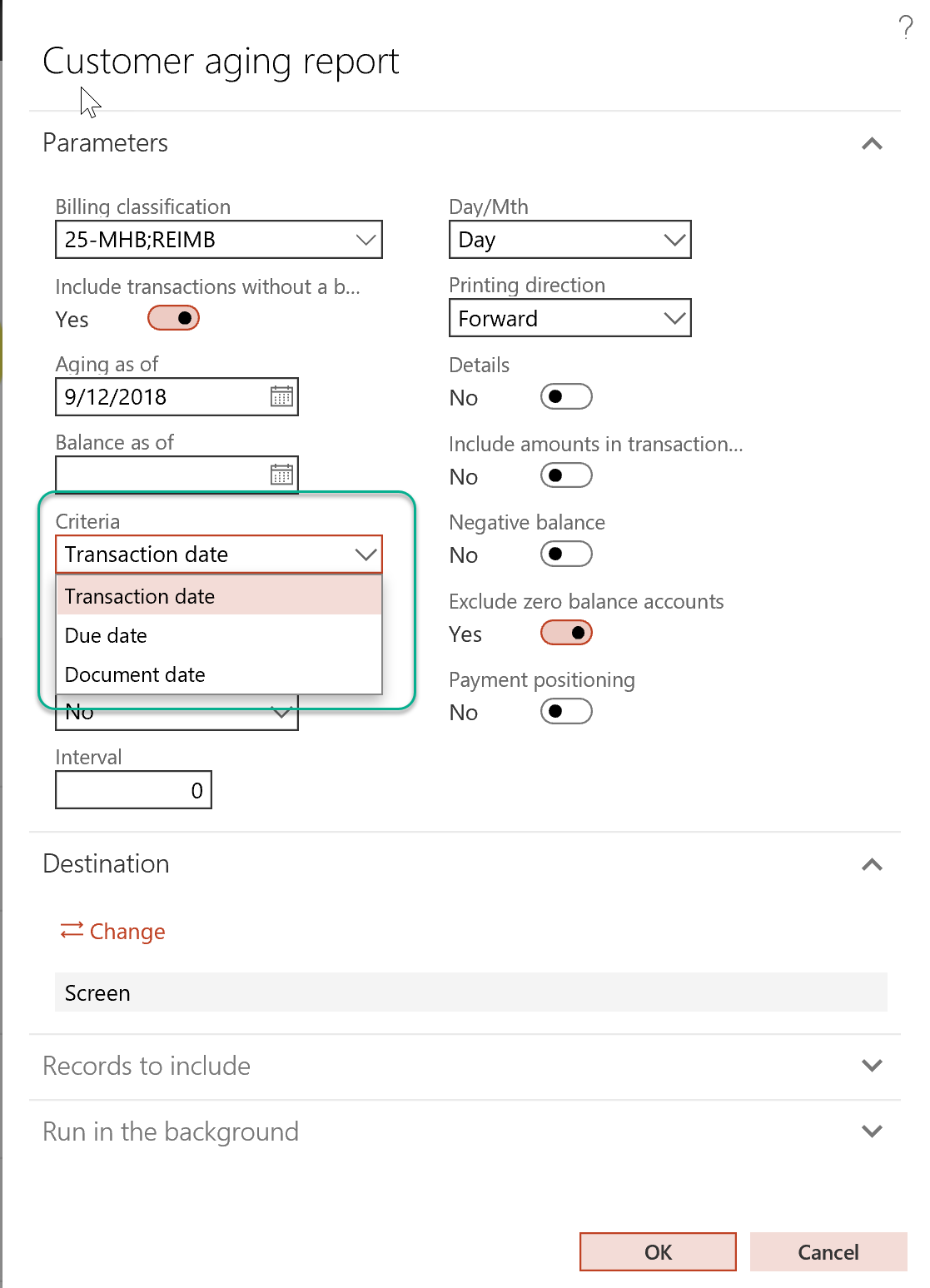Collapse the Destination section chevron
930x1288 pixels.
click(872, 865)
